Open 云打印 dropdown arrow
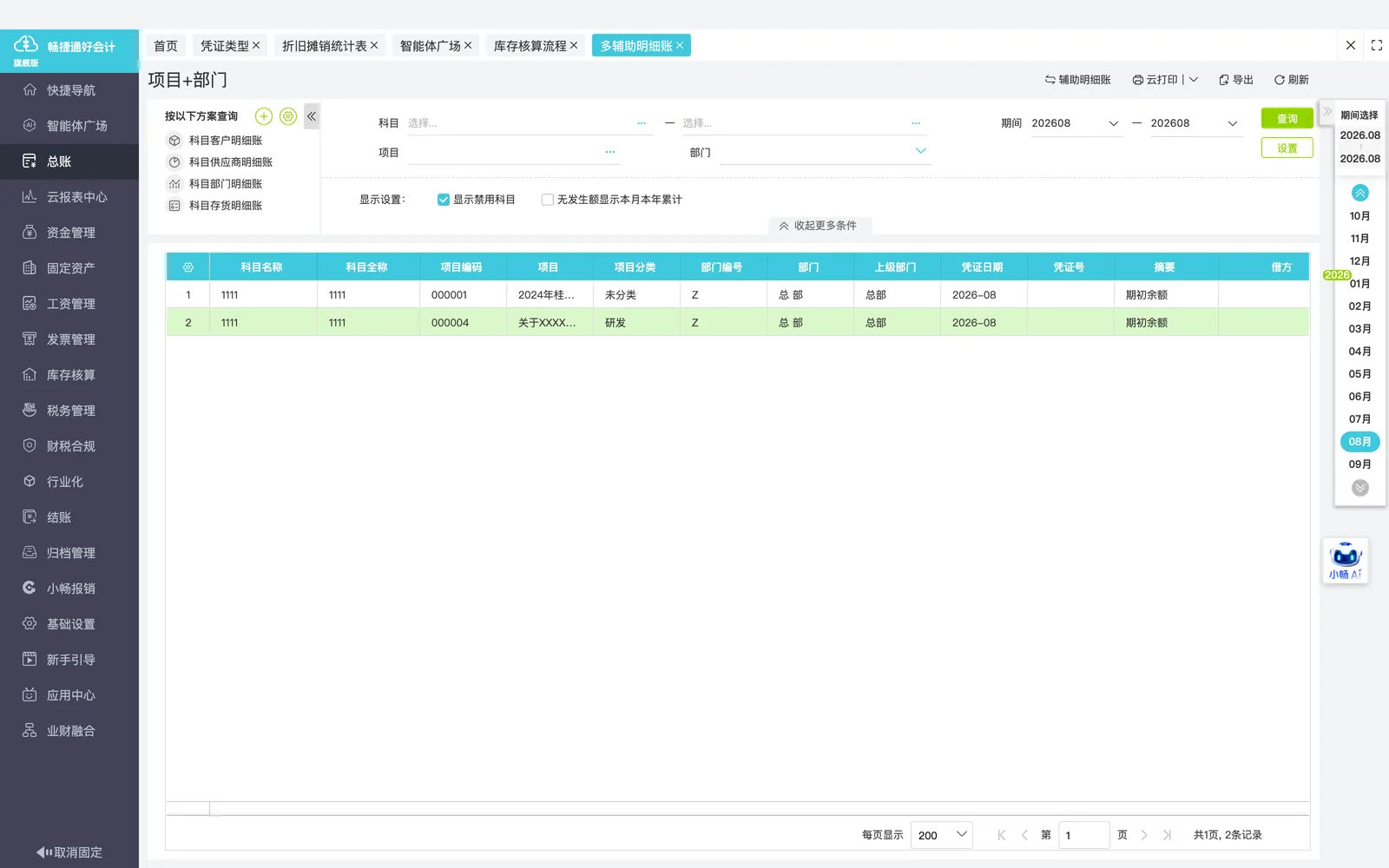 pos(1194,80)
